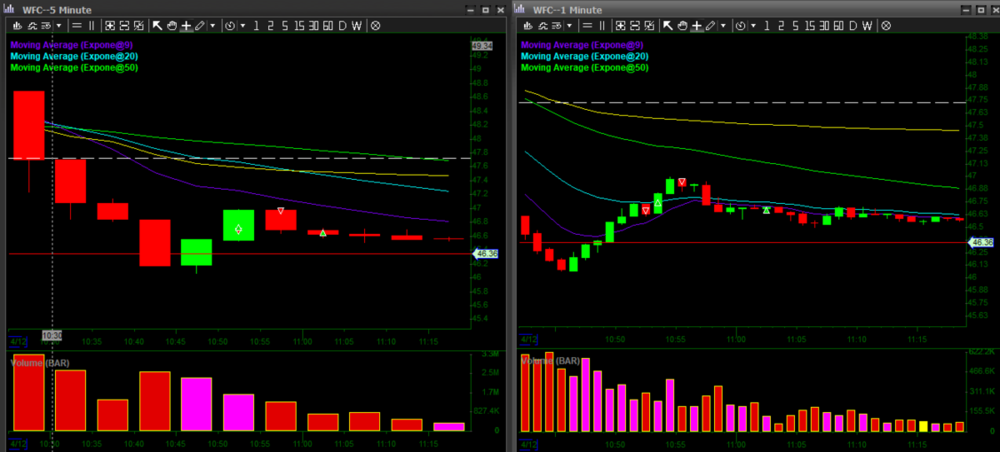Click green Moving Average (Expone@50) label in 1 Minute chart

(580, 68)
